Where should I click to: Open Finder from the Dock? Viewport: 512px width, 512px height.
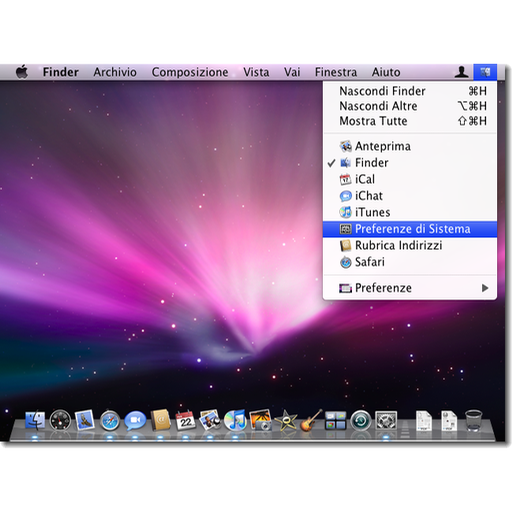tap(35, 421)
